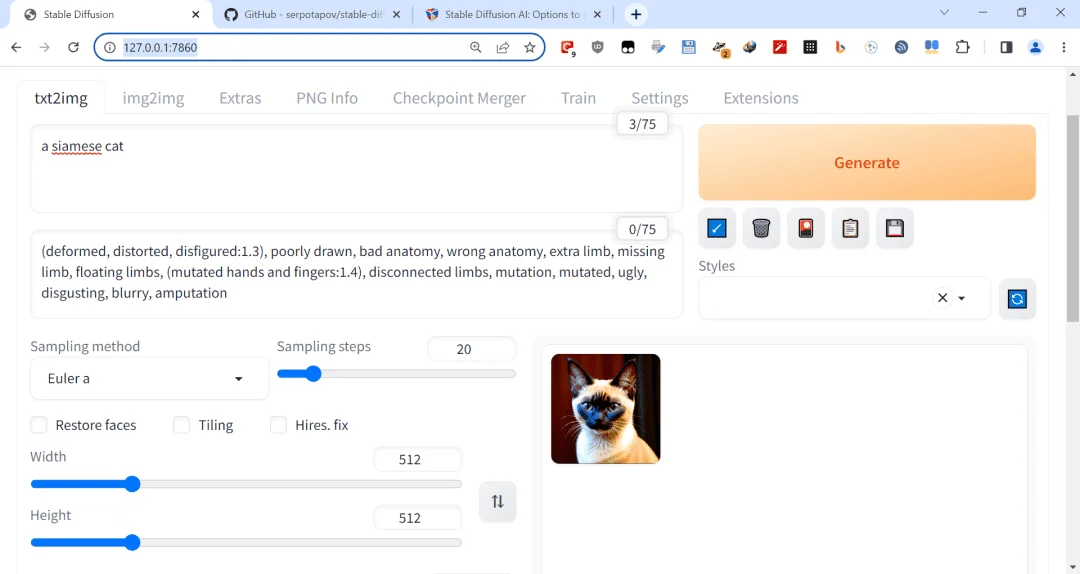Screen dimensions: 1080x574
Task: Switch to the img2img tab
Action: (154, 98)
